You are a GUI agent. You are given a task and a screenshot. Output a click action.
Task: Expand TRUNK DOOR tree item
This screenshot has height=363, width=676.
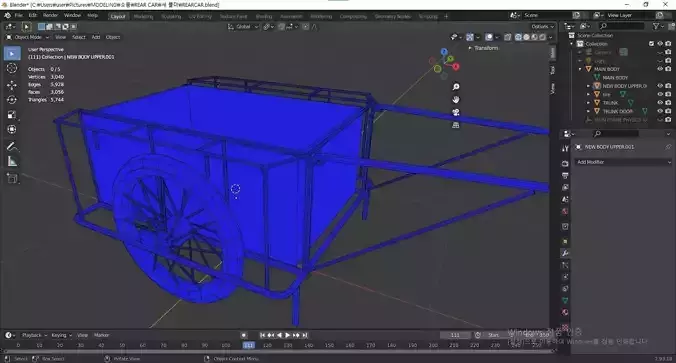[x=588, y=111]
